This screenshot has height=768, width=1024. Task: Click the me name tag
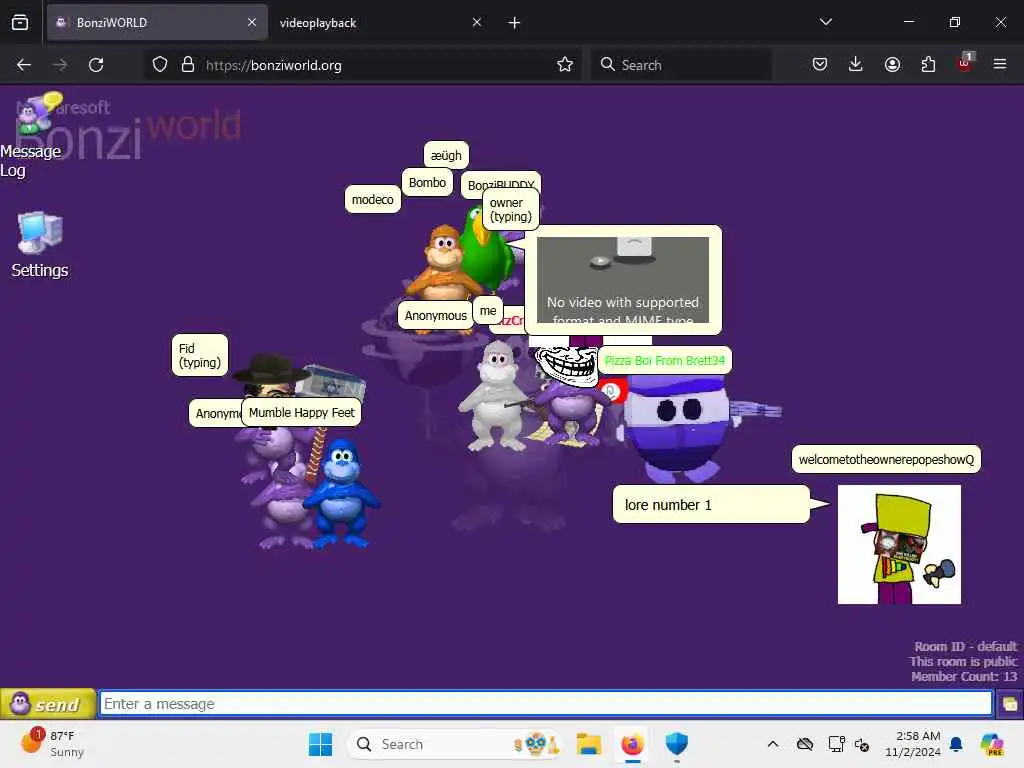(x=488, y=311)
